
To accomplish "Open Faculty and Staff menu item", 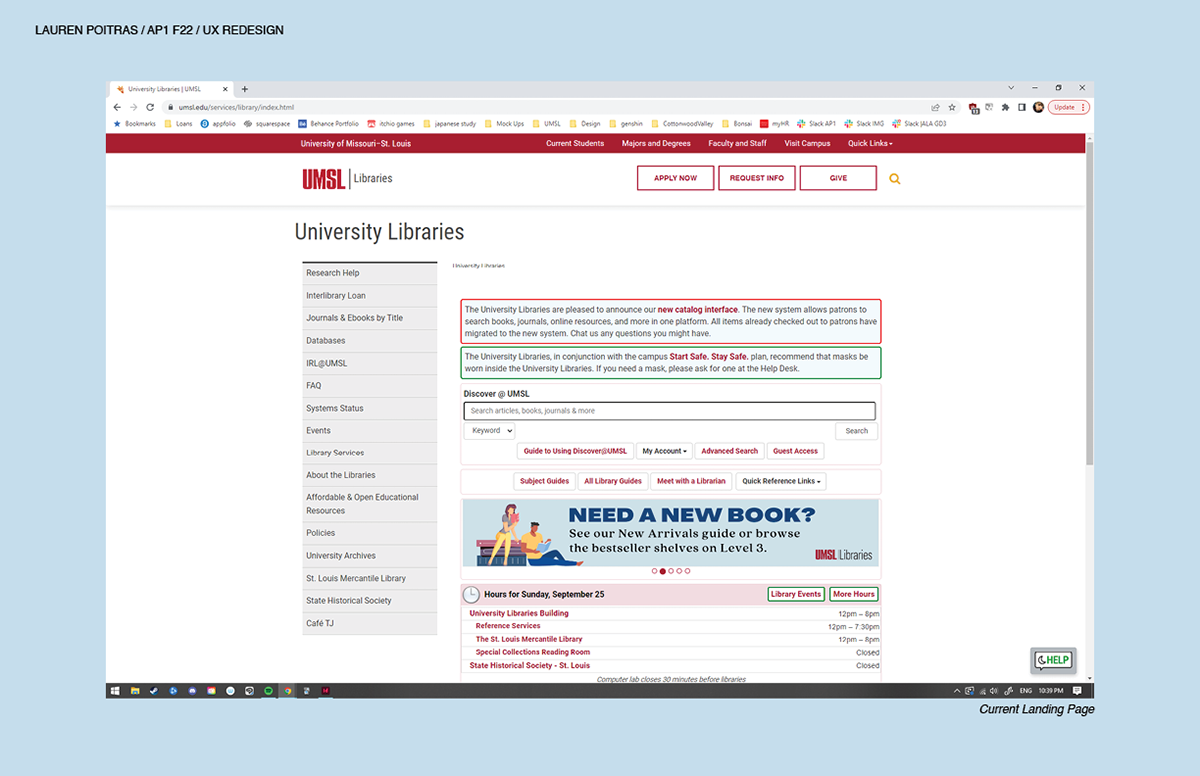I will 737,143.
